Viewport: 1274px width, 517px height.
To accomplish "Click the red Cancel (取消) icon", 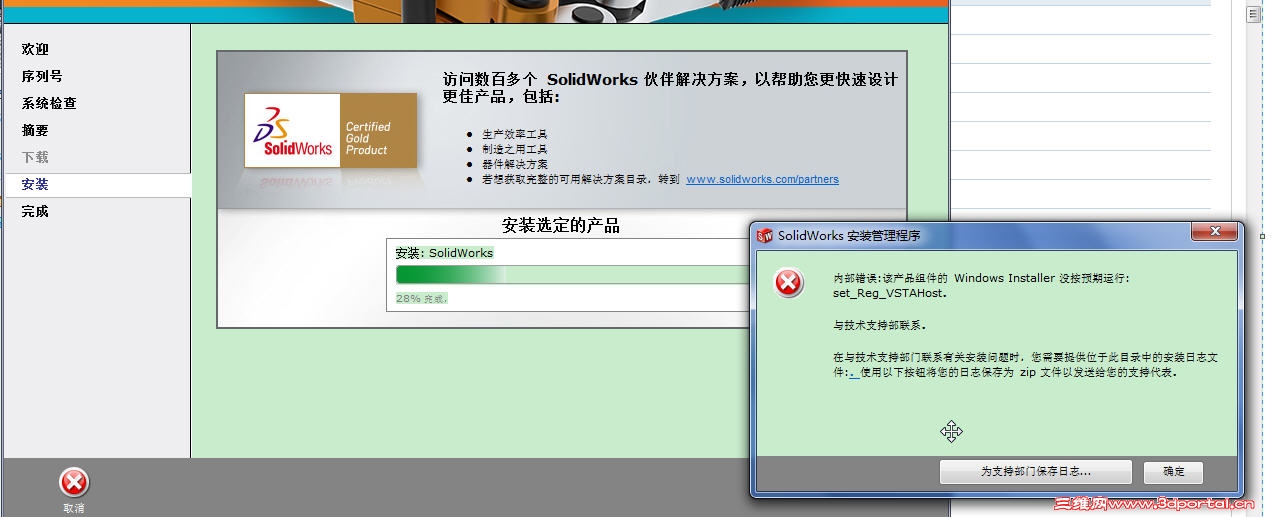I will click(x=74, y=483).
